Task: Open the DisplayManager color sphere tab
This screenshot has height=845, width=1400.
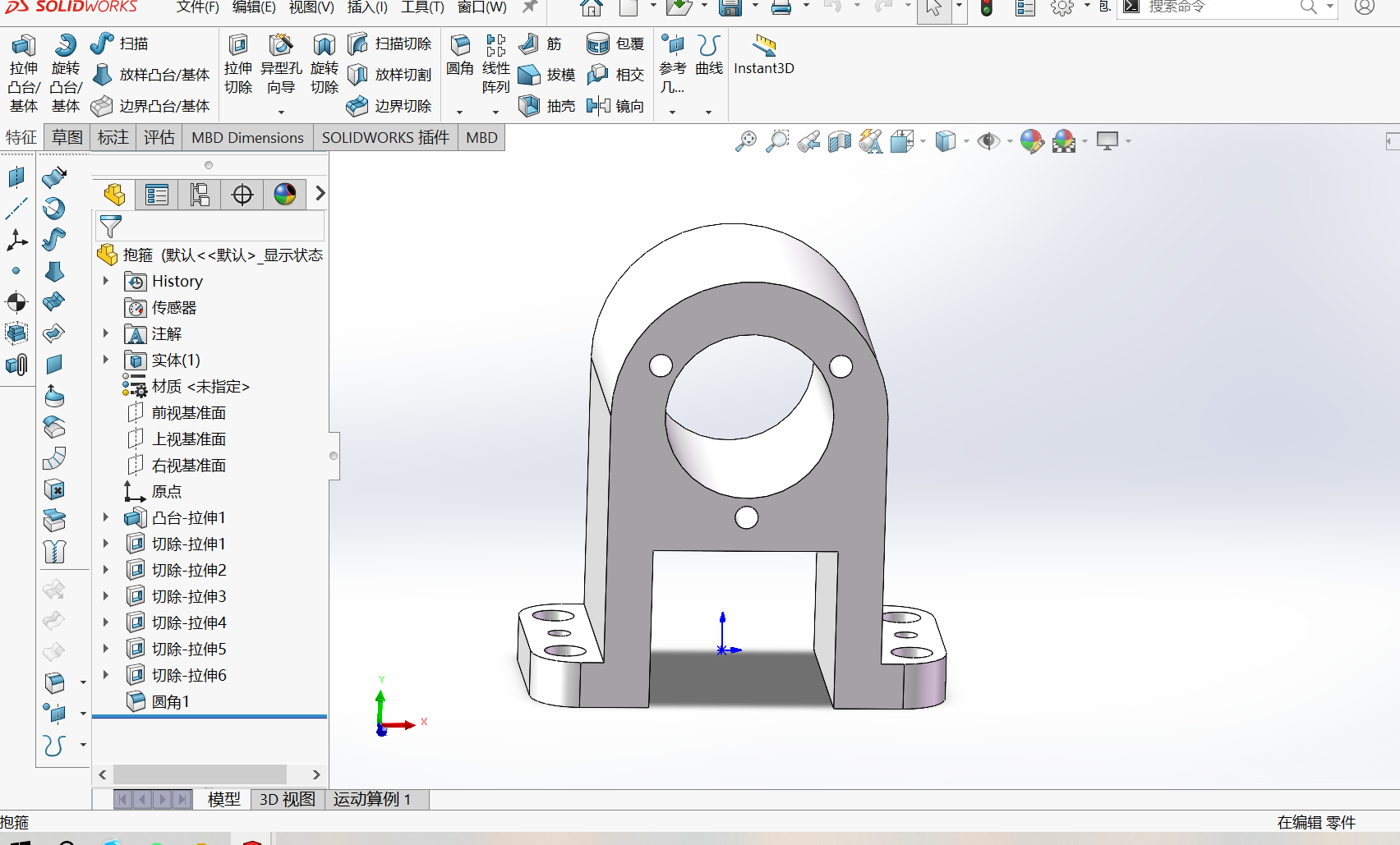Action: coord(285,195)
